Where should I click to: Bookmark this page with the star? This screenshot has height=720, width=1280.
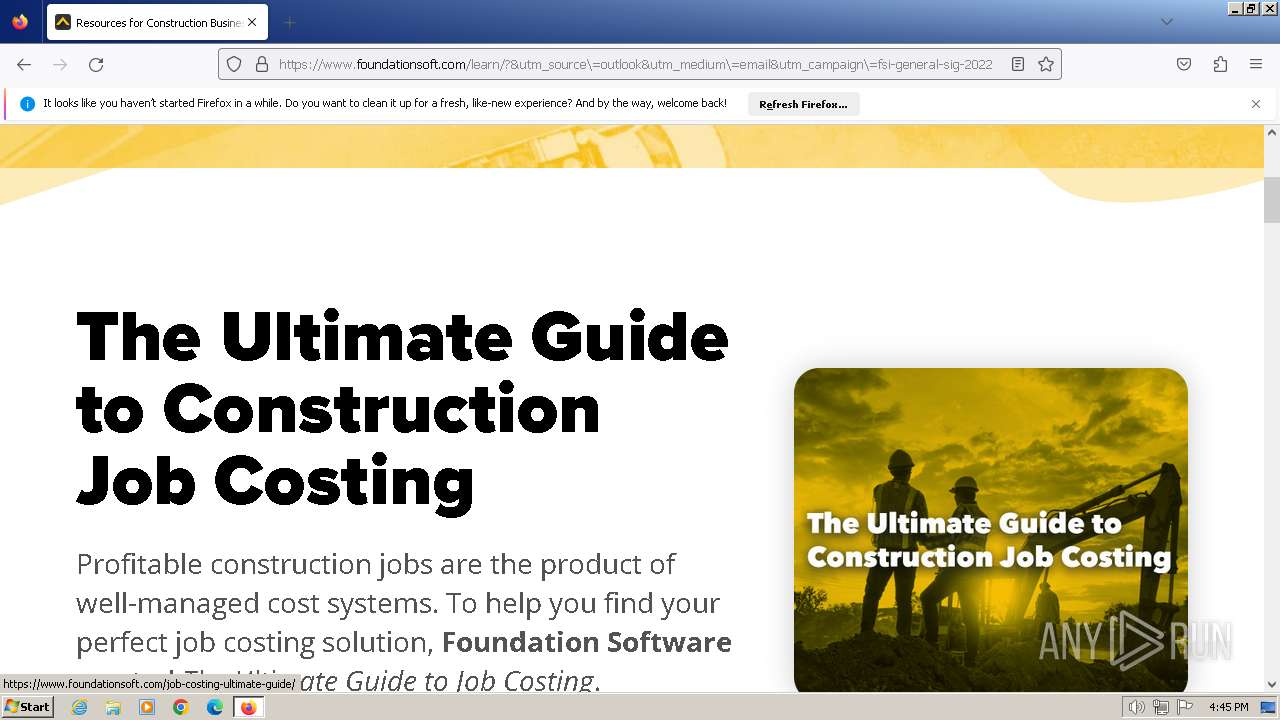tap(1046, 64)
